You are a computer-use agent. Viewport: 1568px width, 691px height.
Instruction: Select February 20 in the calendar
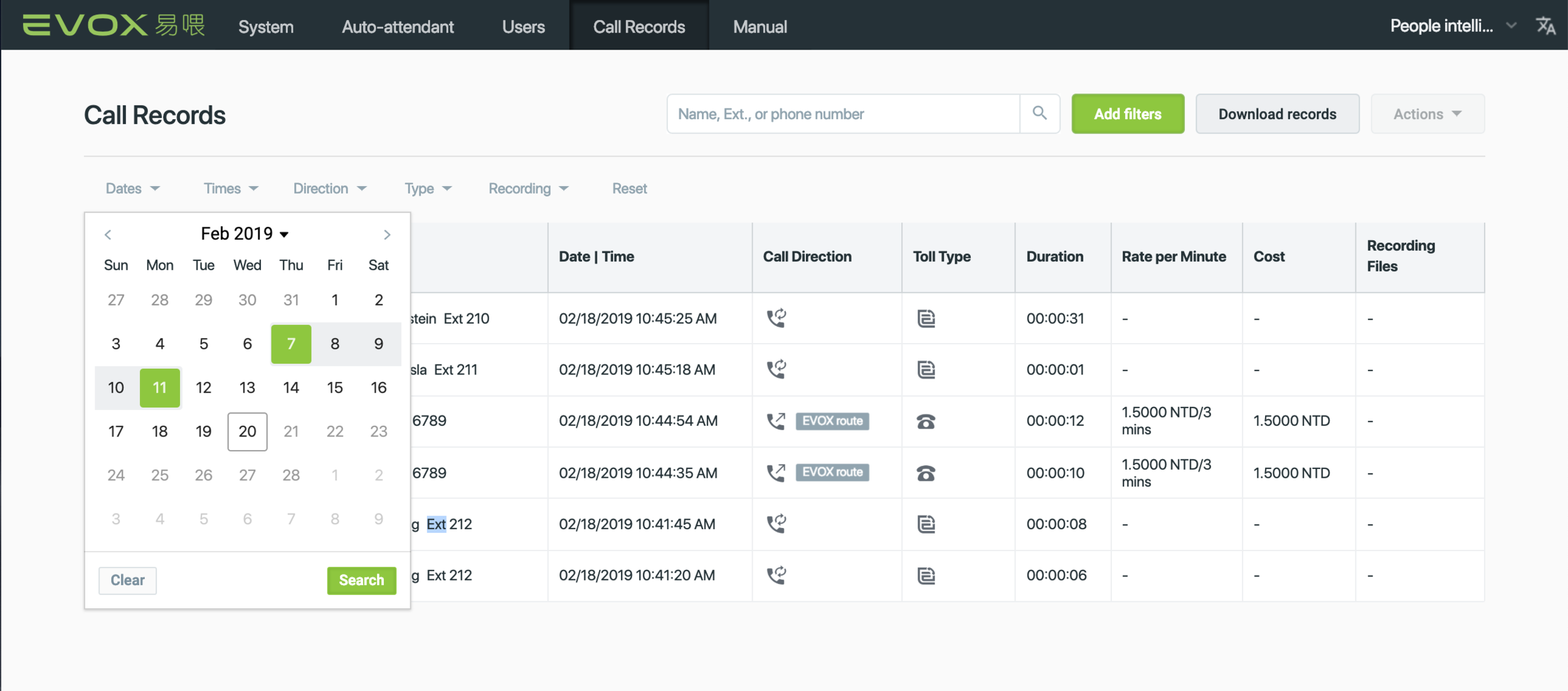coord(247,431)
